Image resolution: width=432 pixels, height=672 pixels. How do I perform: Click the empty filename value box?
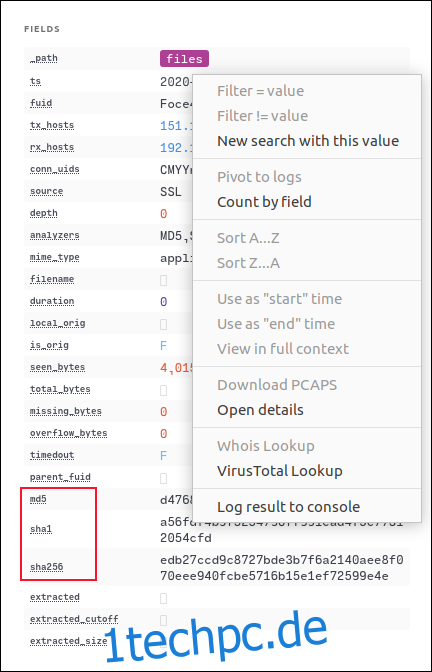(x=163, y=280)
